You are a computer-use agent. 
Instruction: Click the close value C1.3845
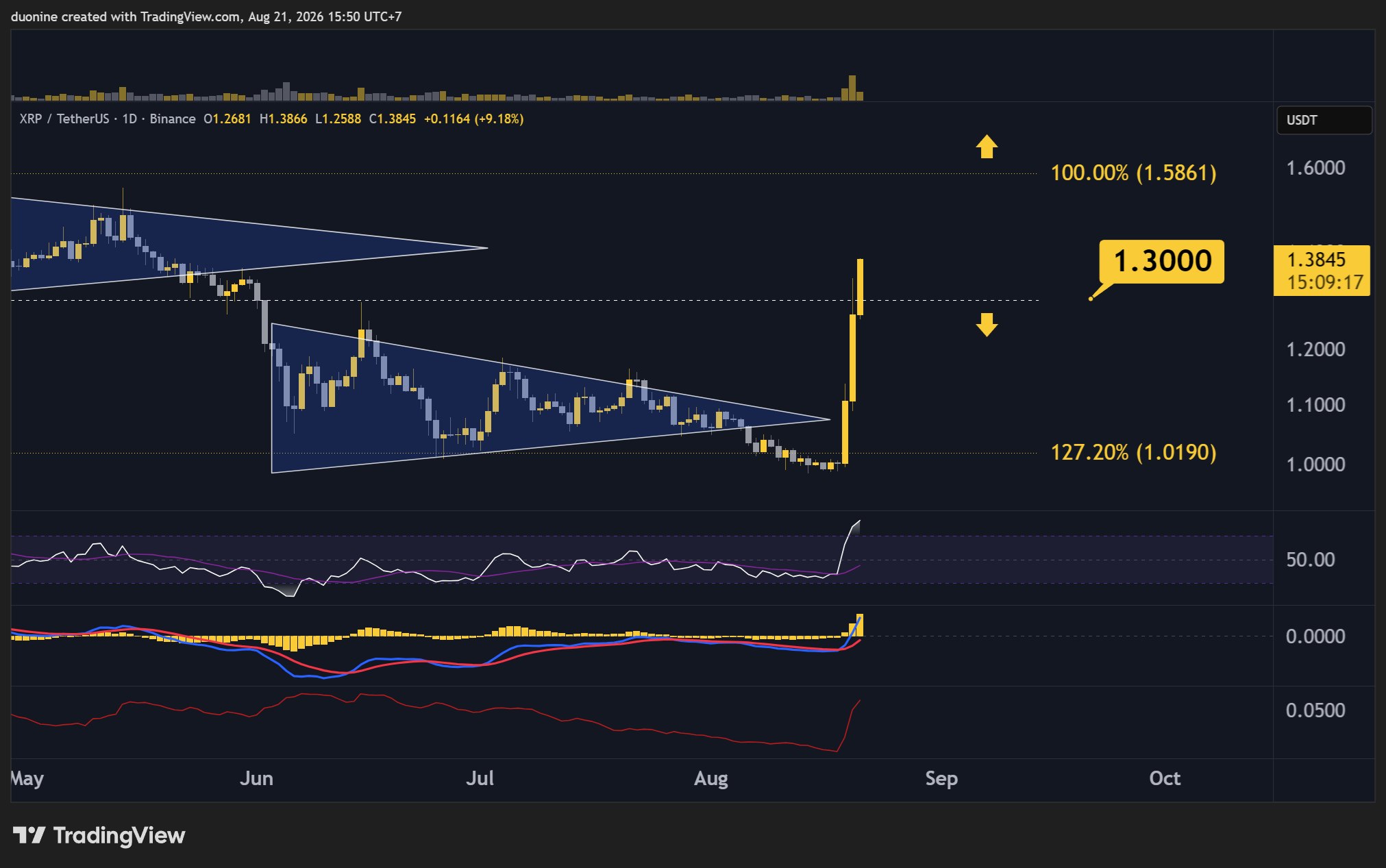393,119
